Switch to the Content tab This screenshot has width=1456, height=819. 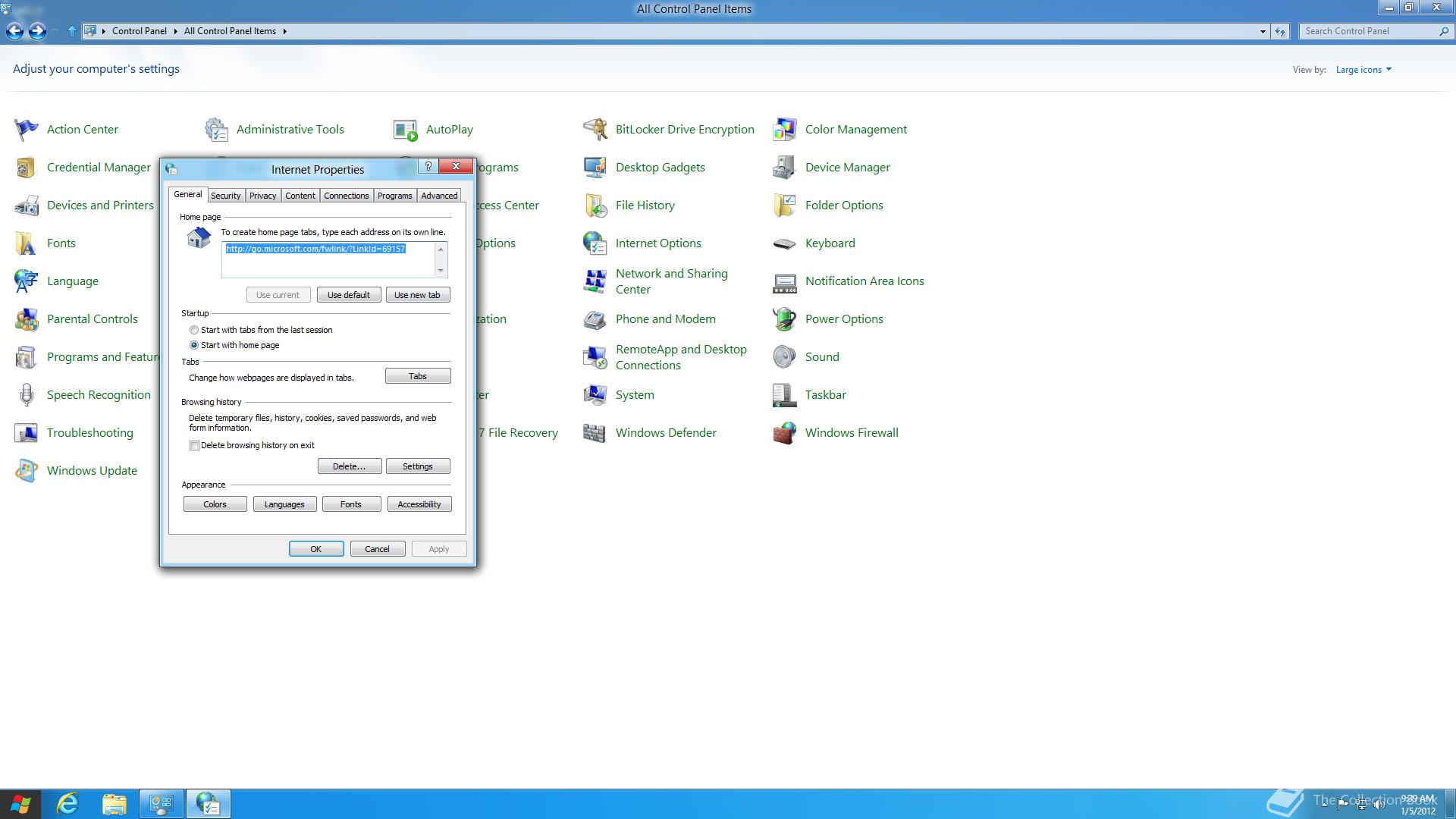(300, 196)
